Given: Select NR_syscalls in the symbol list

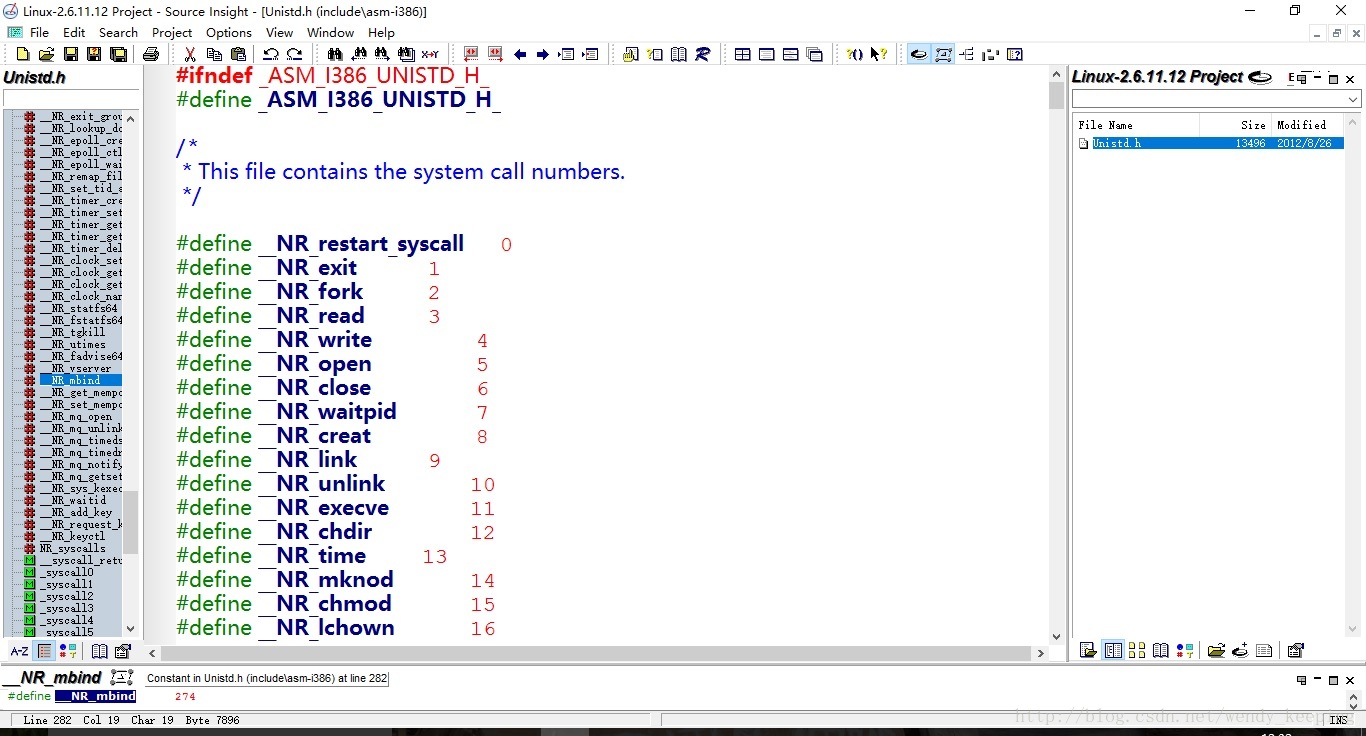Looking at the screenshot, I should point(72,548).
